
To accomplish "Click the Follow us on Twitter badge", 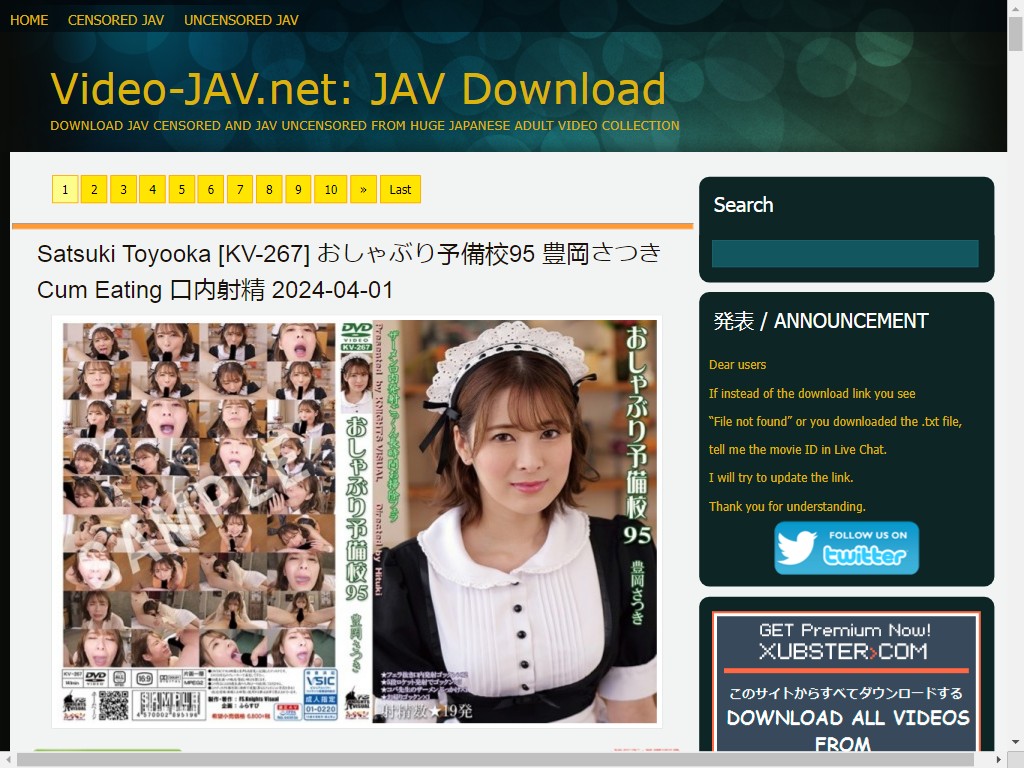I will pyautogui.click(x=846, y=548).
